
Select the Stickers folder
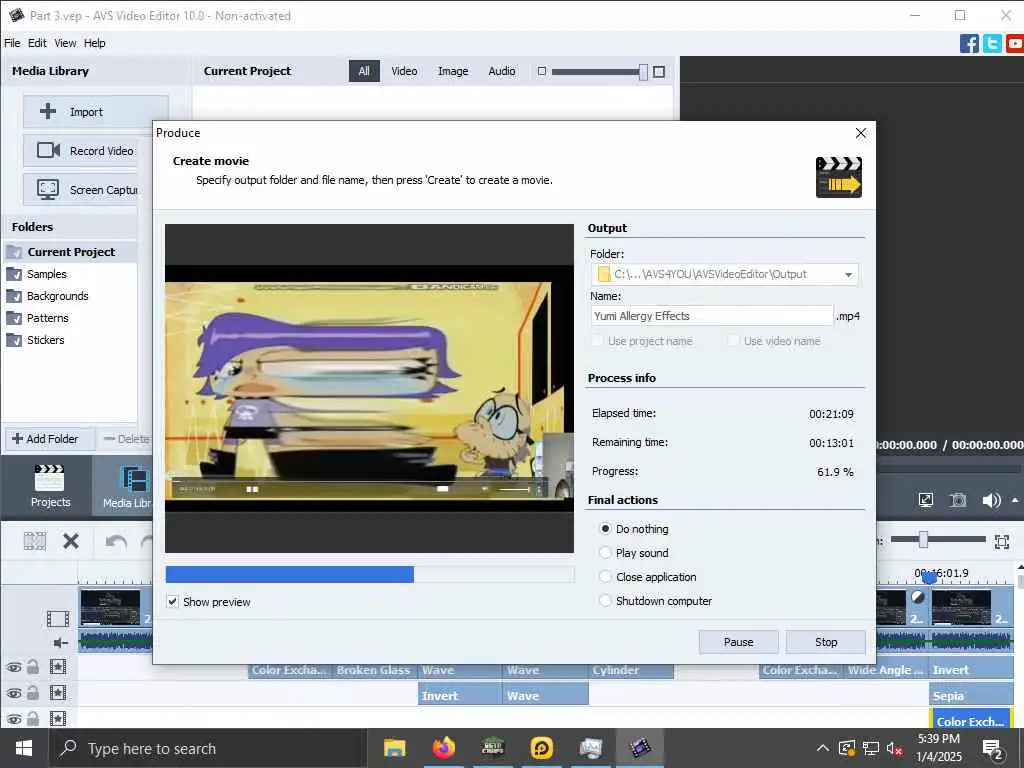click(x=45, y=340)
